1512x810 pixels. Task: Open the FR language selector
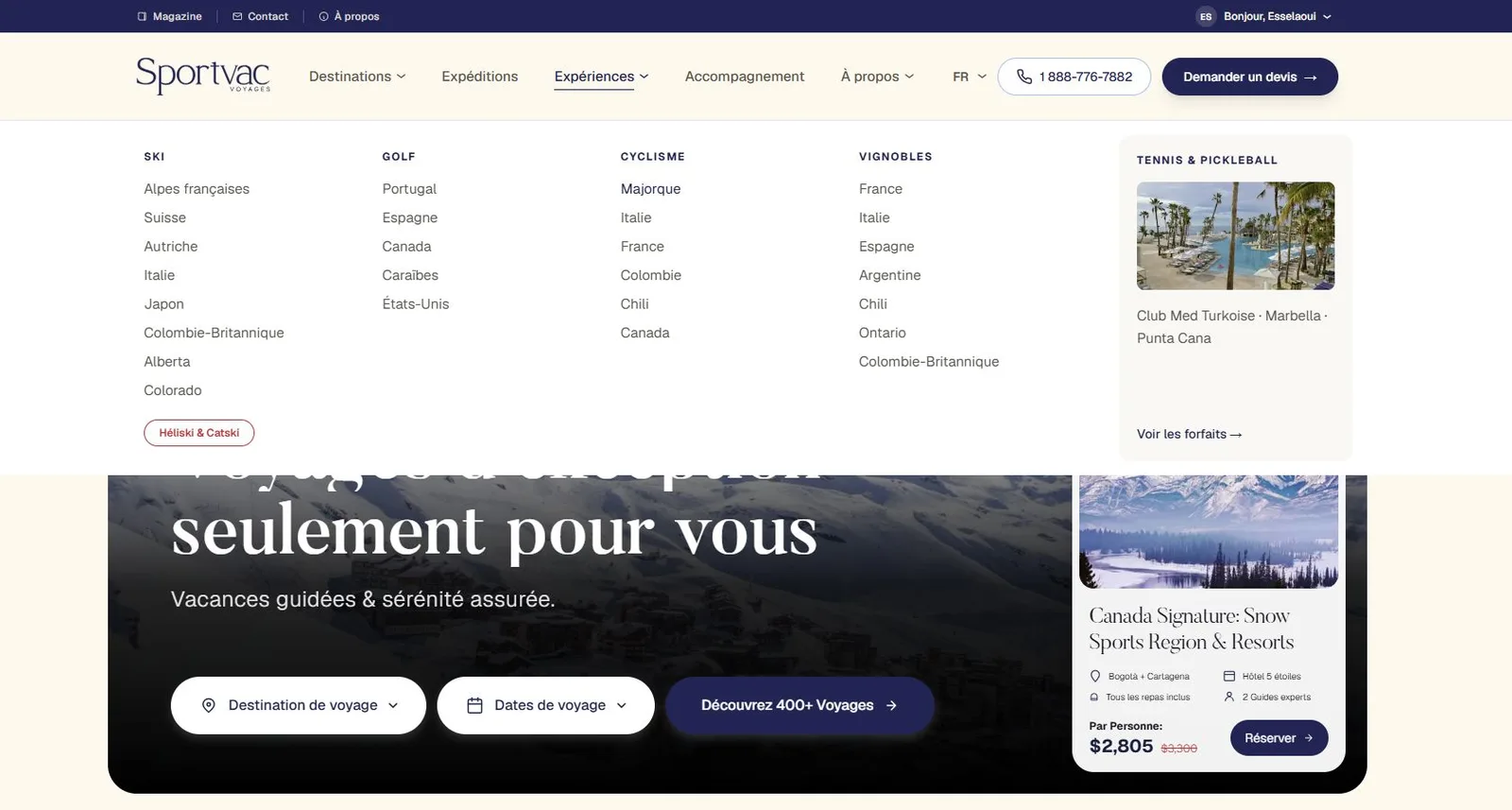pyautogui.click(x=970, y=77)
